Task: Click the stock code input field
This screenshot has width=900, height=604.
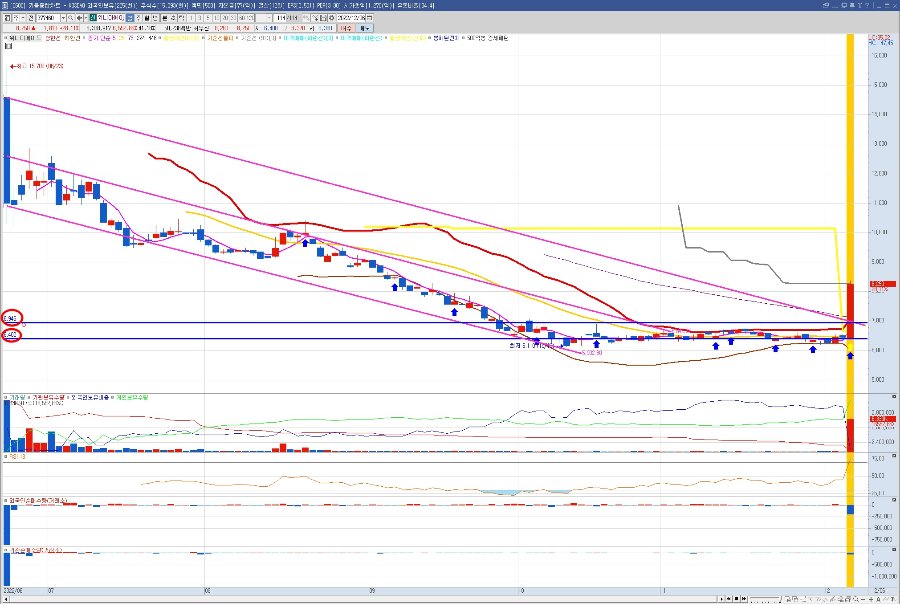Action: click(x=48, y=18)
